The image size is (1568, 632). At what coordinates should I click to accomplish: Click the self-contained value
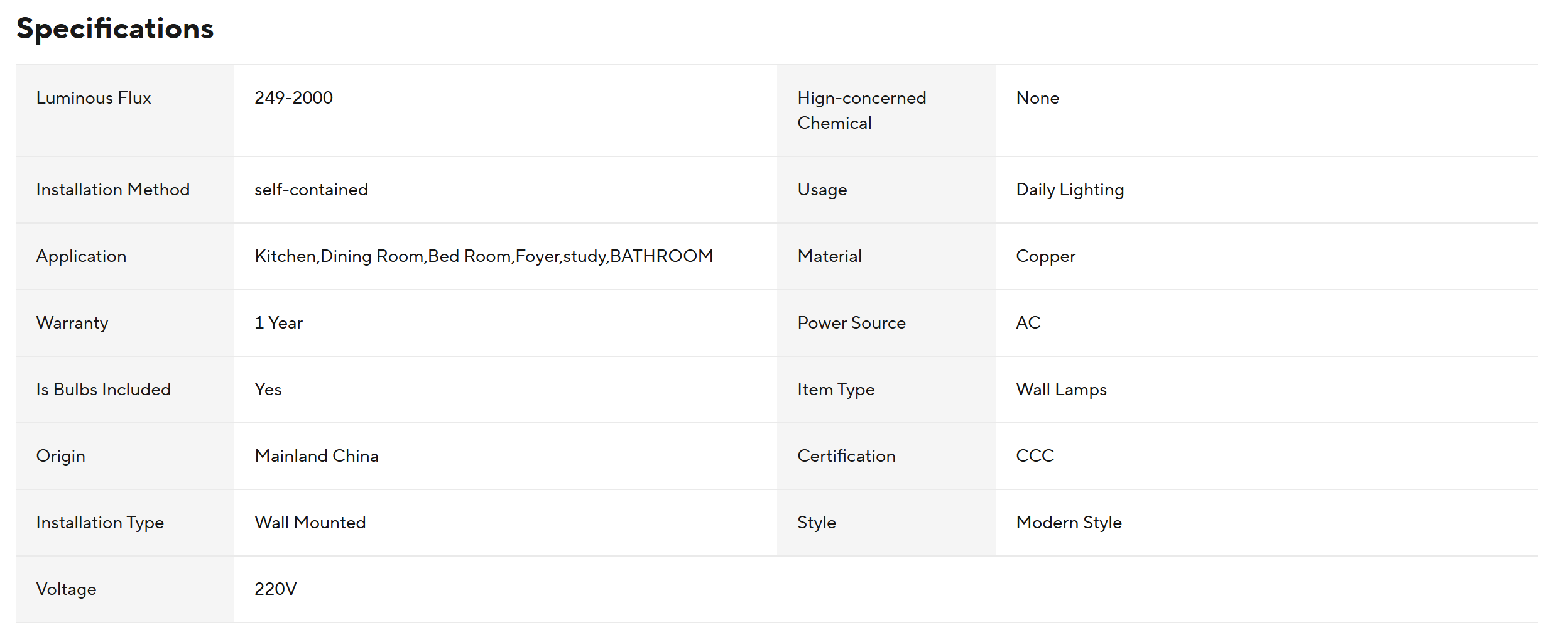click(x=311, y=190)
